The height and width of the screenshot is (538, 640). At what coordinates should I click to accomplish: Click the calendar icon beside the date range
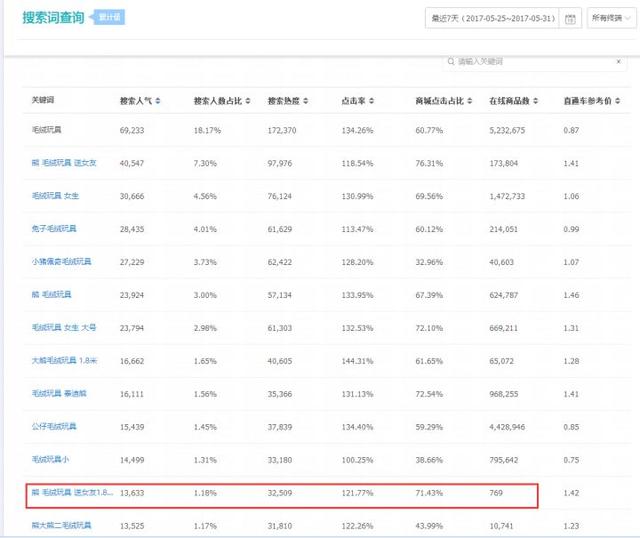coord(570,18)
